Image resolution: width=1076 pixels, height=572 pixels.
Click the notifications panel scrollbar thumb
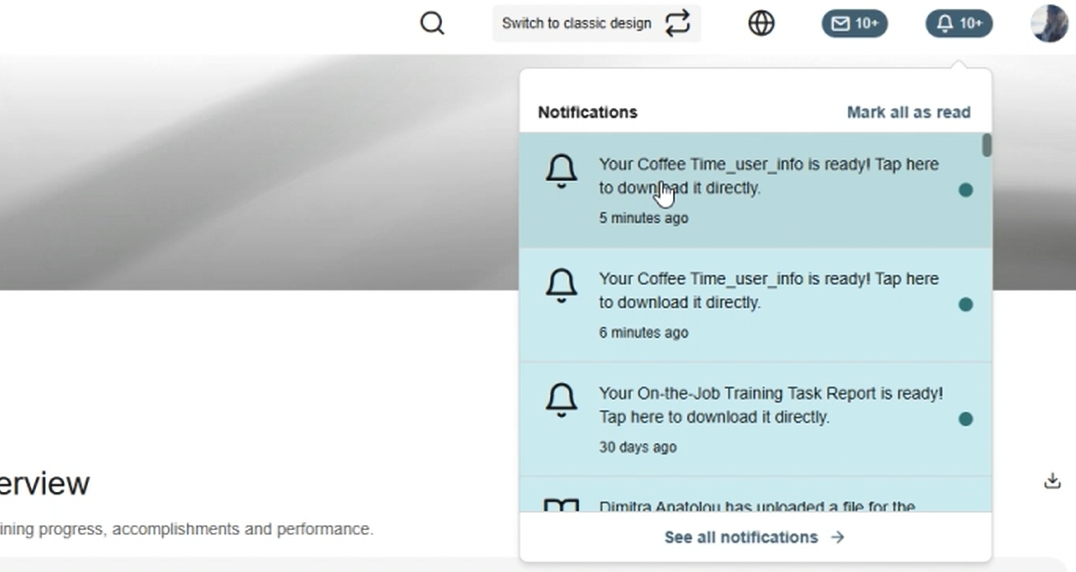pyautogui.click(x=986, y=146)
